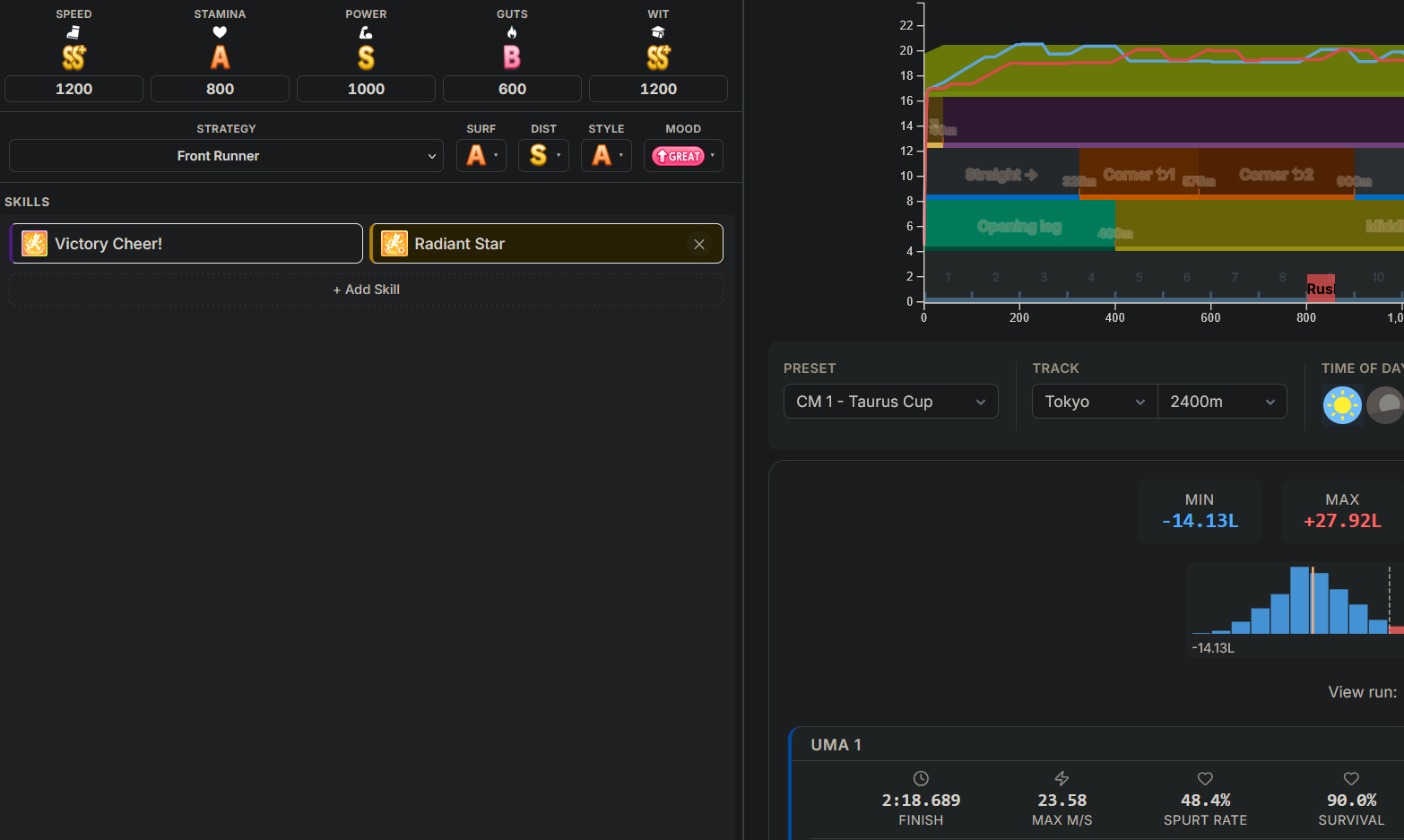Screen dimensions: 1404x840
Task: Click the SS+ rank badge under Speed
Action: (x=74, y=57)
